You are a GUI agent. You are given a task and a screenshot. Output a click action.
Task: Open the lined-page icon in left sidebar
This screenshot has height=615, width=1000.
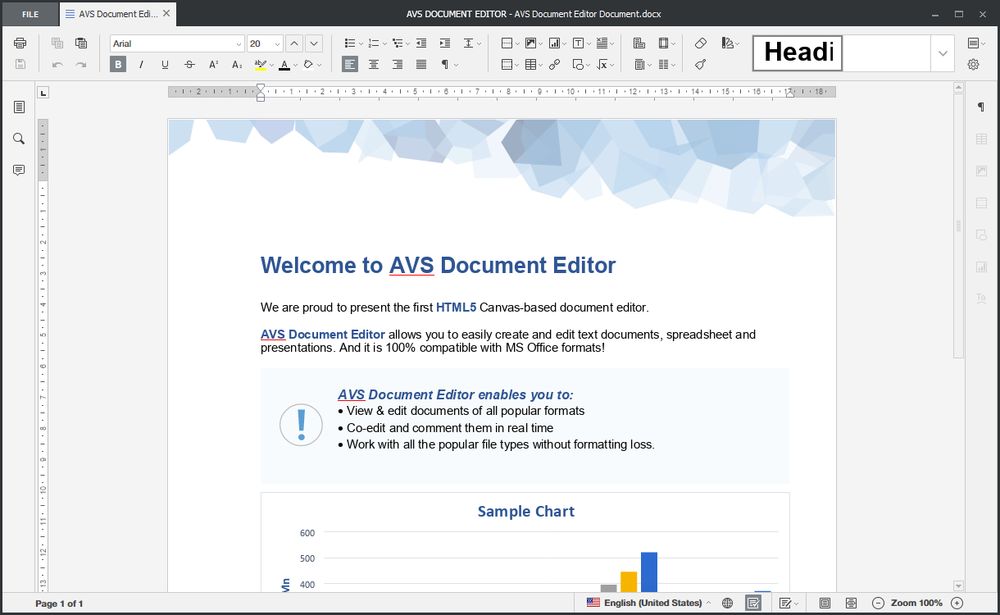[x=19, y=107]
